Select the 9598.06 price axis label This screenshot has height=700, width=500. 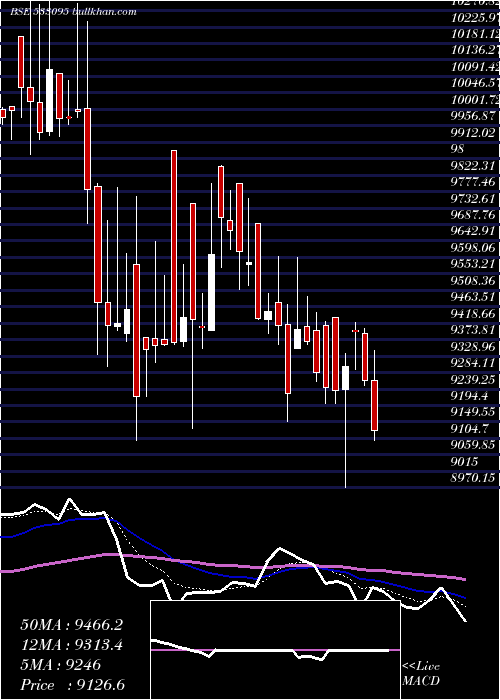474,248
